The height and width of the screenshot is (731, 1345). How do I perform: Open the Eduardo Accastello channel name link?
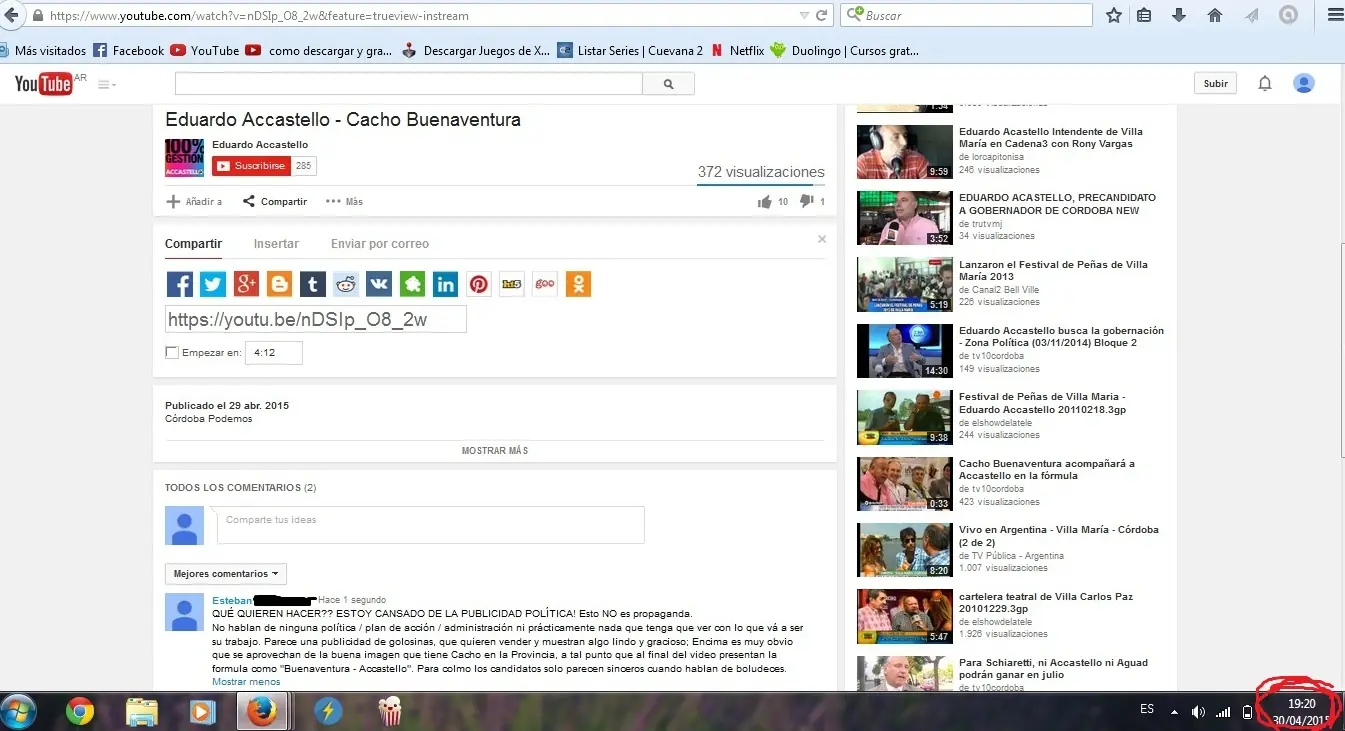(260, 145)
